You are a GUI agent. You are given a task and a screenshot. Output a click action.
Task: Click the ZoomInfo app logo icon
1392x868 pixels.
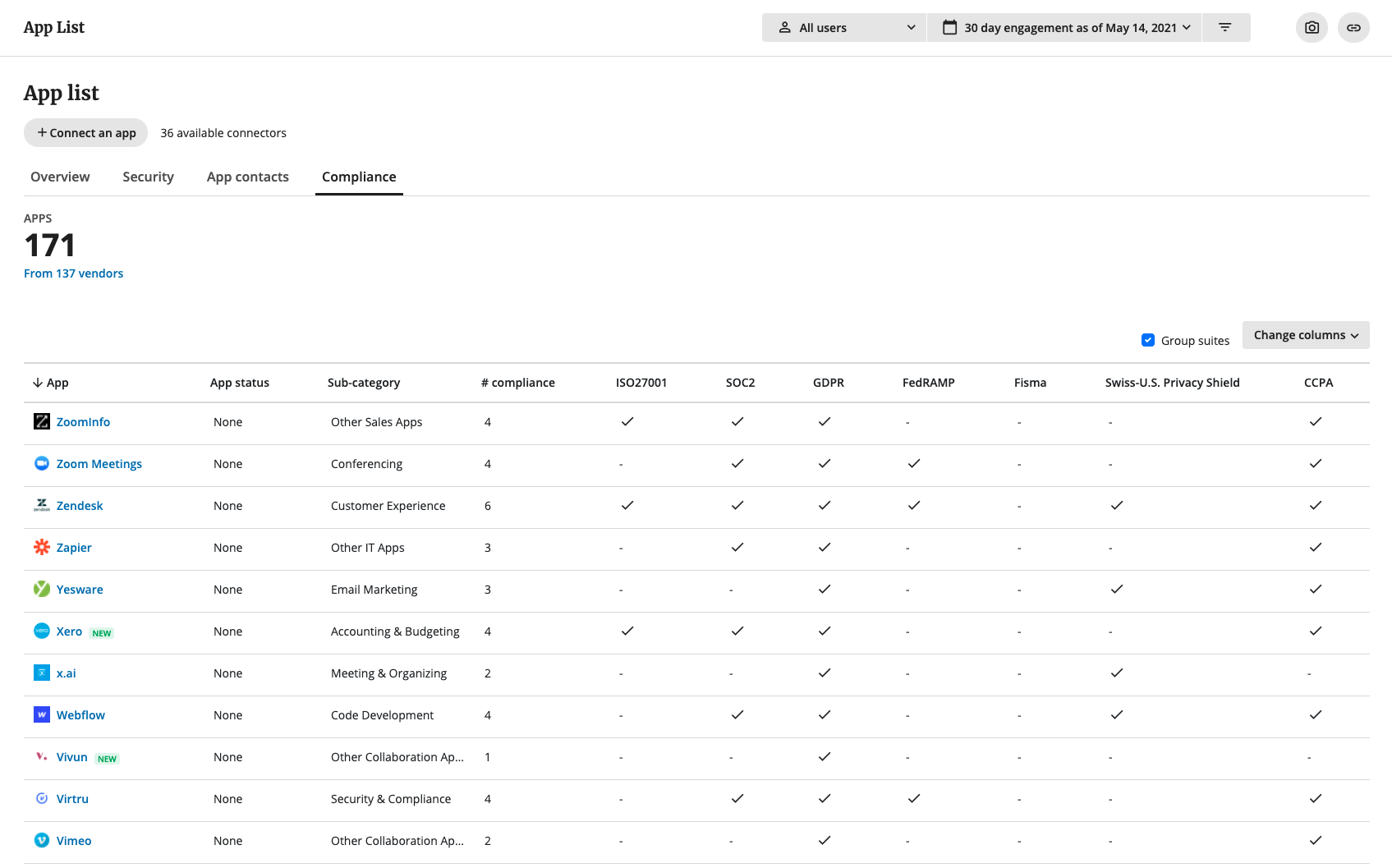tap(42, 421)
